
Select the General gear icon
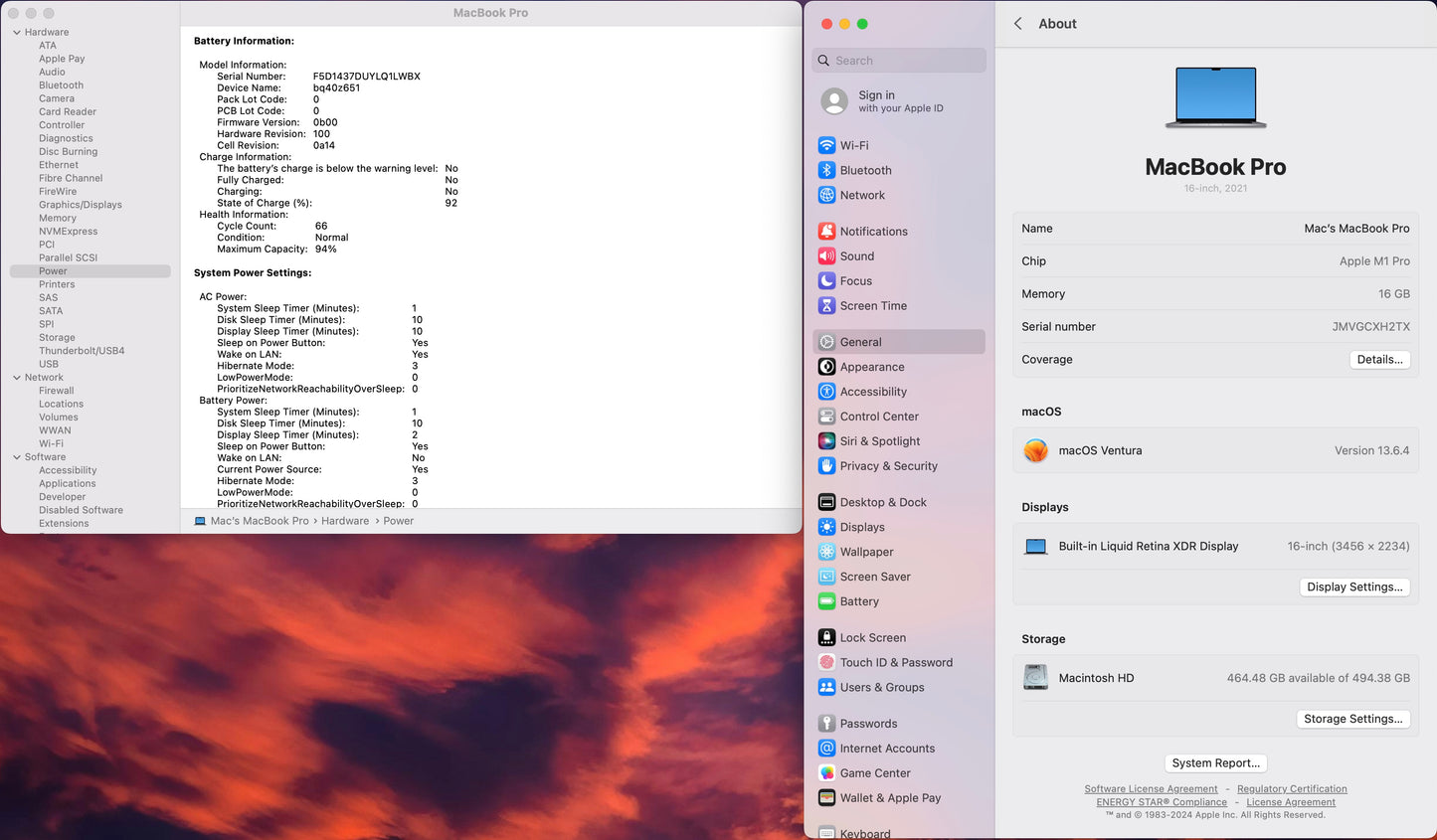pyautogui.click(x=826, y=342)
